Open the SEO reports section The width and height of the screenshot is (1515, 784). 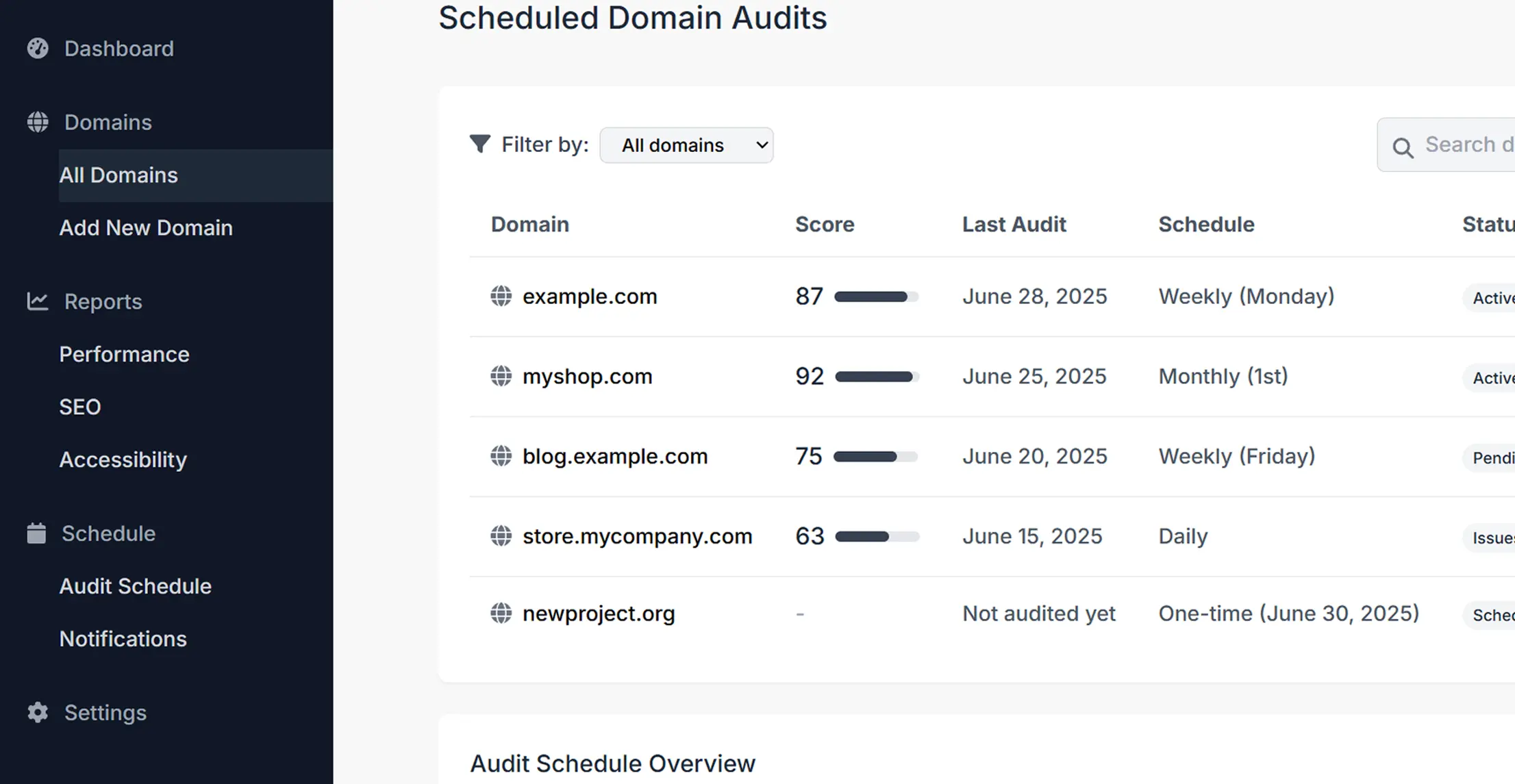coord(80,407)
